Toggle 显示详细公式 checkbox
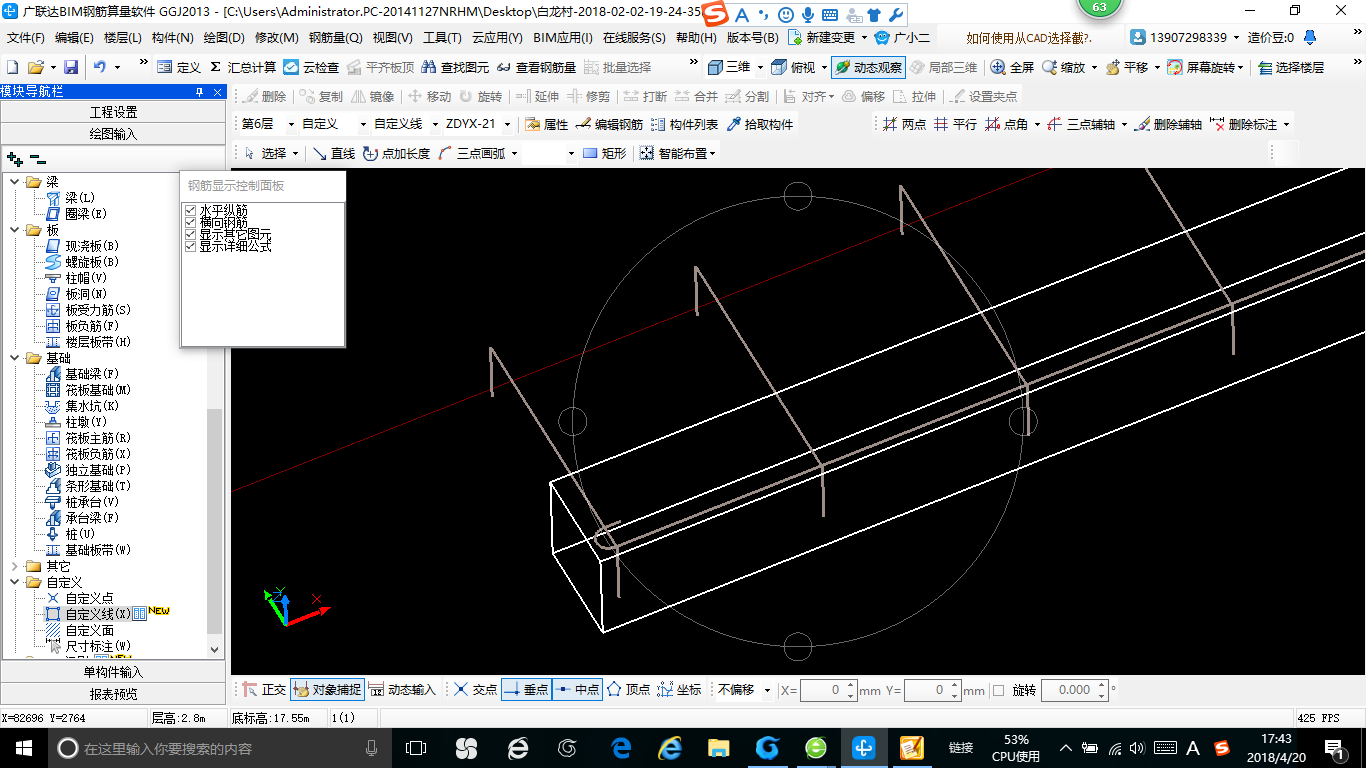Viewport: 1366px width, 768px height. point(191,246)
